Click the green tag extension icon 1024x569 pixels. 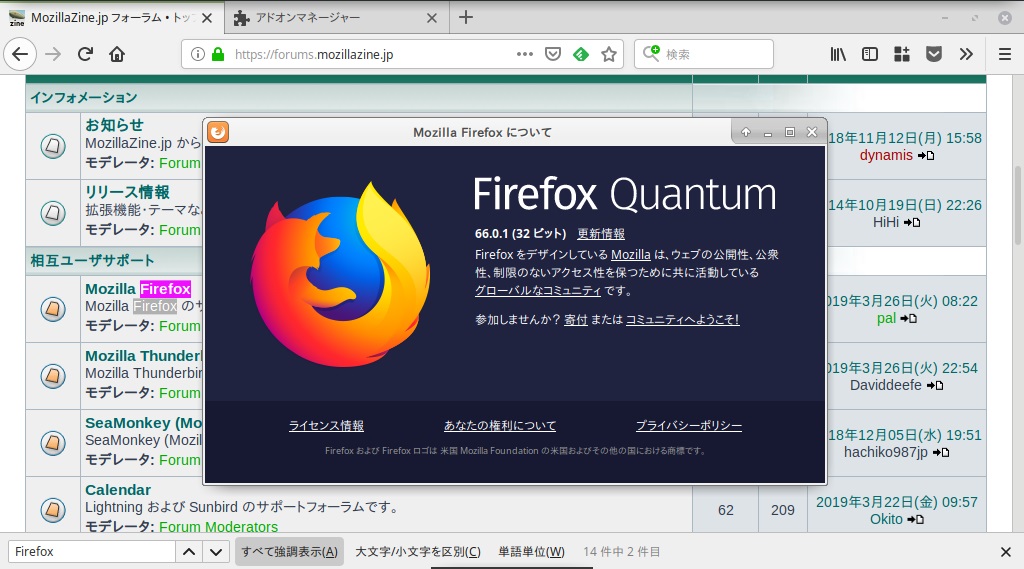pyautogui.click(x=581, y=54)
